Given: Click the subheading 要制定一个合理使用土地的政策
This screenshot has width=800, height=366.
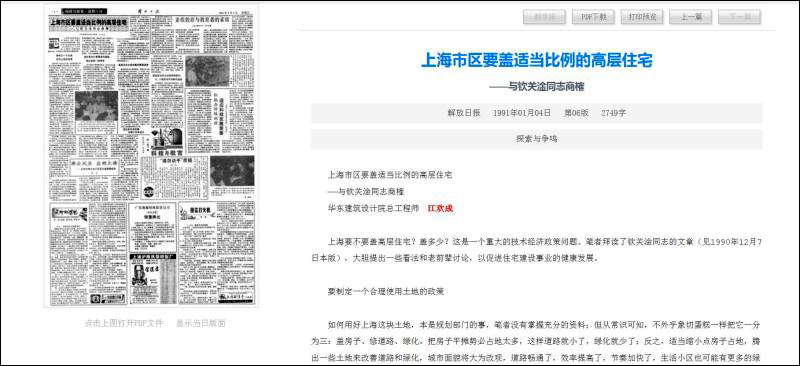Looking at the screenshot, I should tap(386, 292).
